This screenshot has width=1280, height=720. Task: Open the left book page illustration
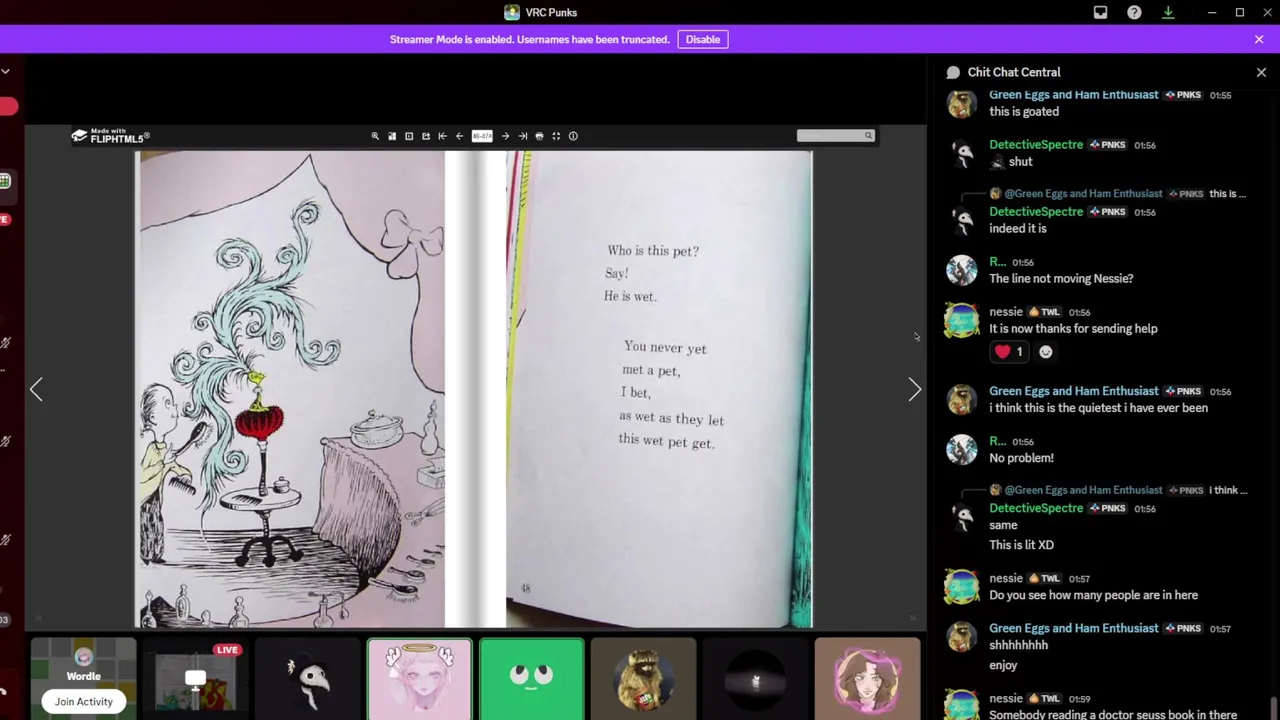(290, 389)
